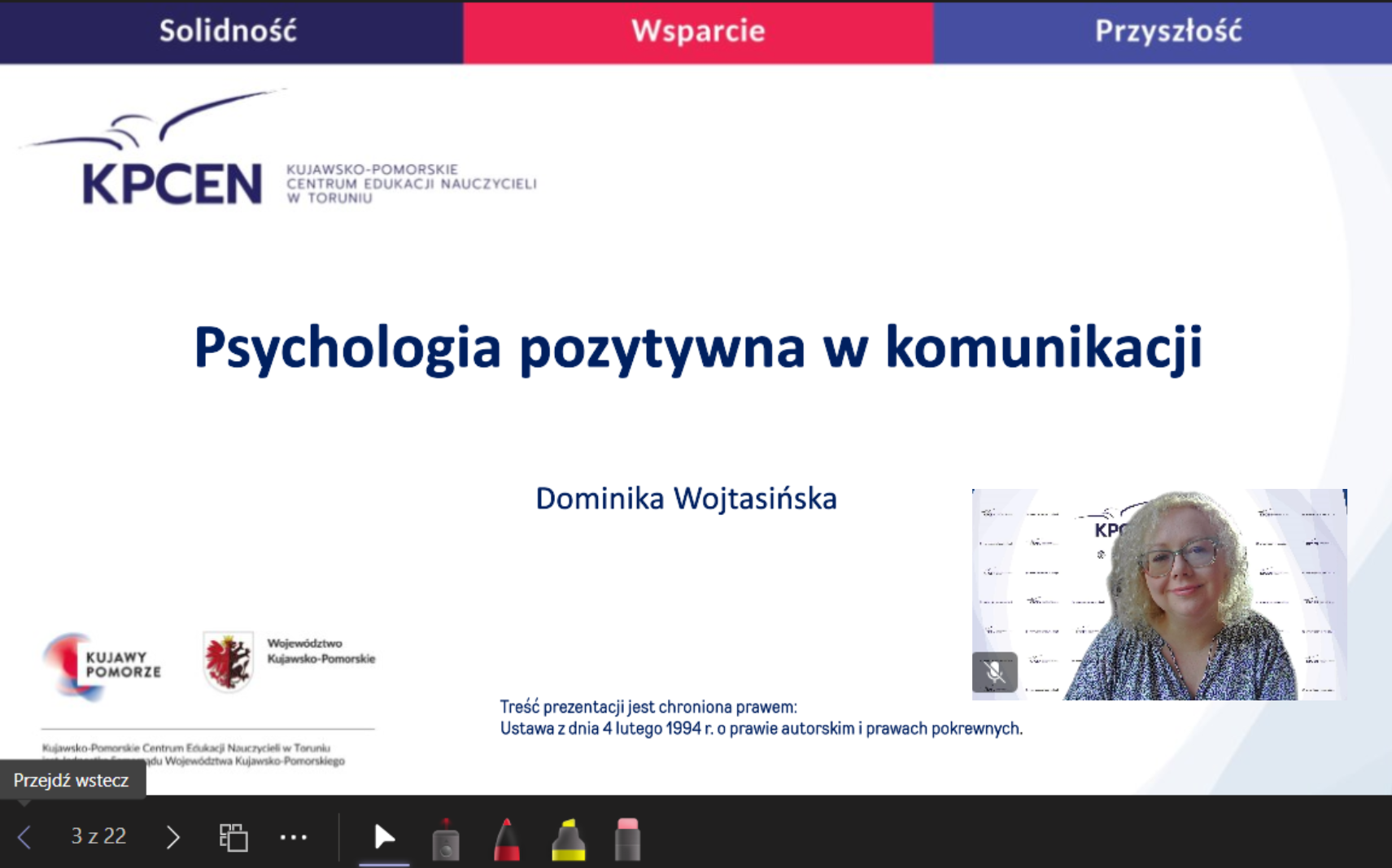Click the KPCEN logo on the slide
The image size is (1392, 868).
pos(277,148)
